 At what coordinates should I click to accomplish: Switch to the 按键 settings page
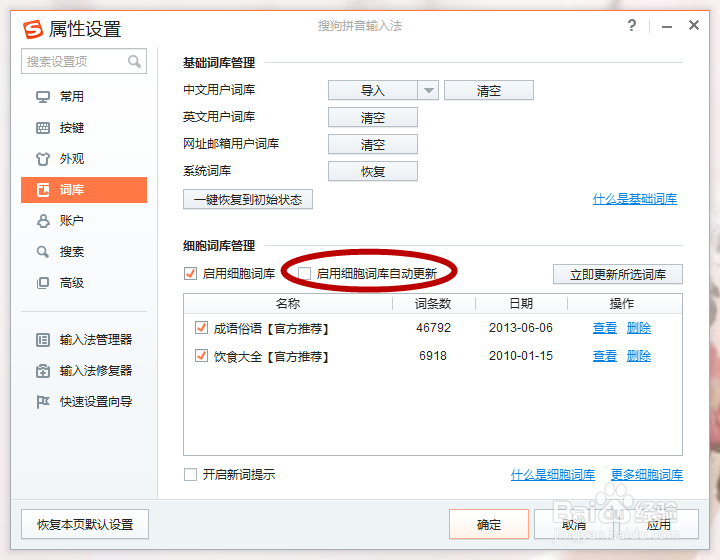point(84,128)
